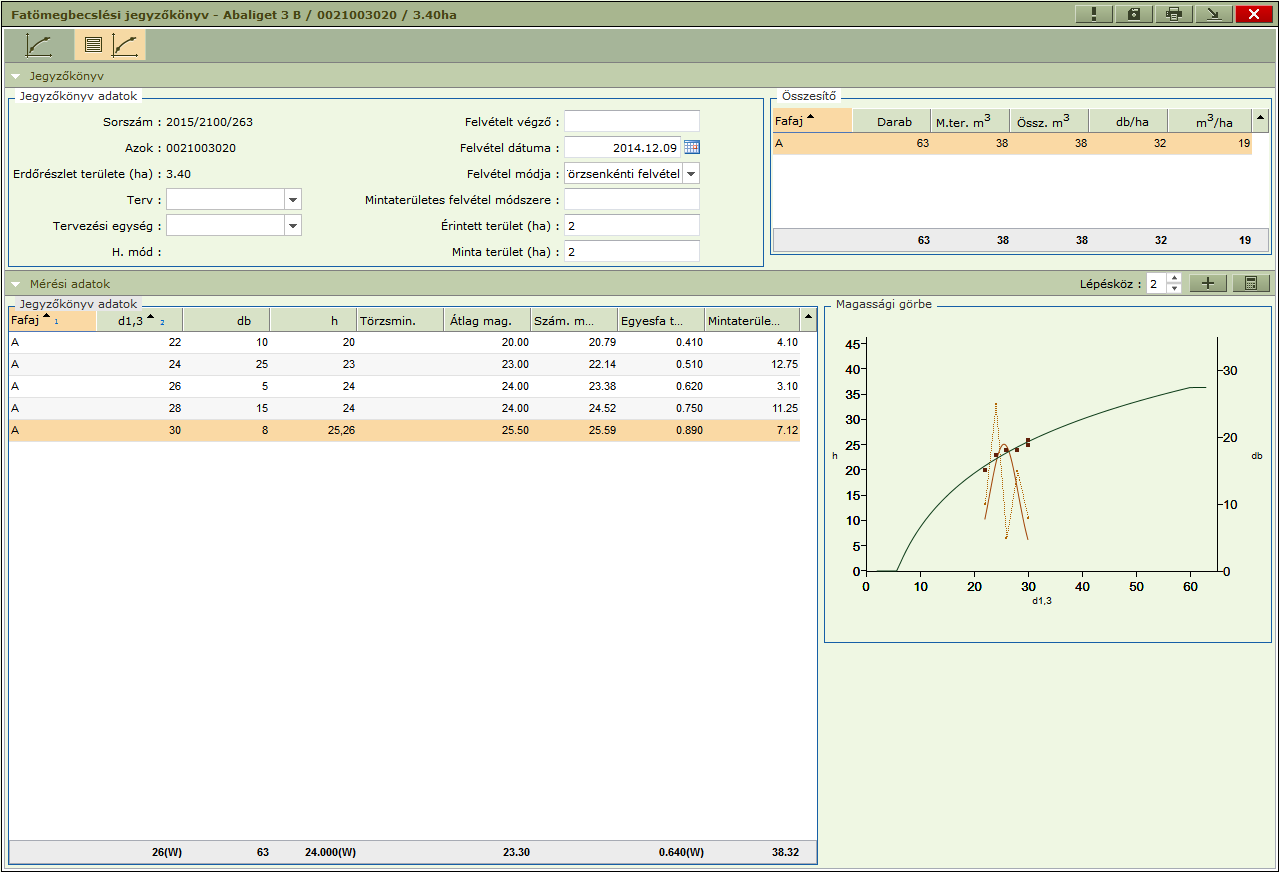Click the Szám. m... column header
The height and width of the screenshot is (872, 1279).
575,320
